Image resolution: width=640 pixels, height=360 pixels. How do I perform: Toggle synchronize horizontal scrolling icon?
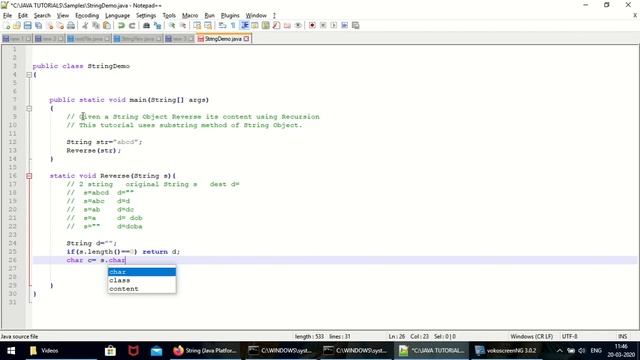tap(208, 25)
